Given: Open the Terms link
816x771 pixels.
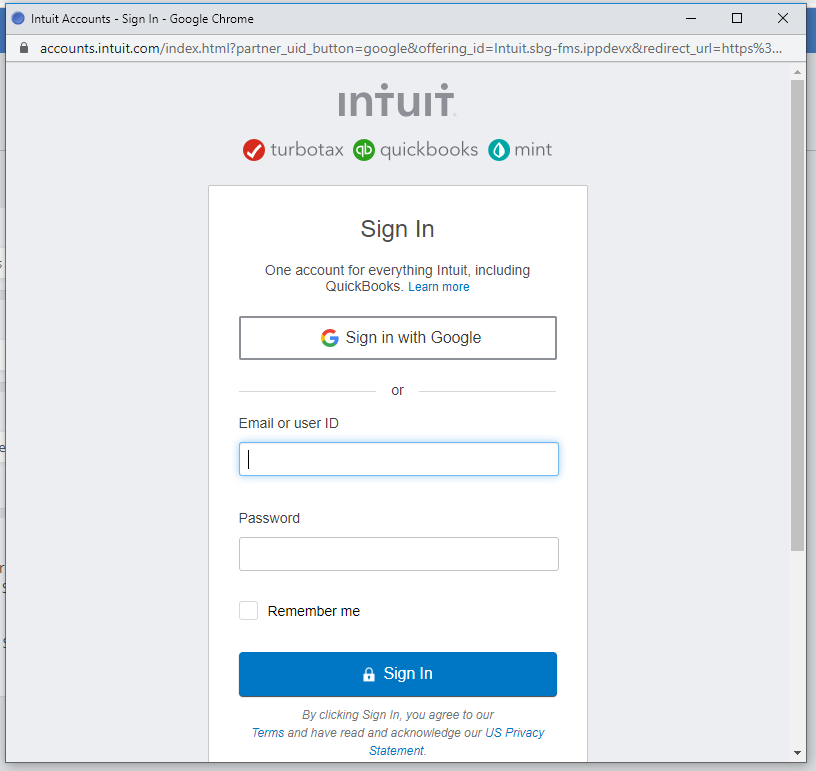Looking at the screenshot, I should point(268,733).
